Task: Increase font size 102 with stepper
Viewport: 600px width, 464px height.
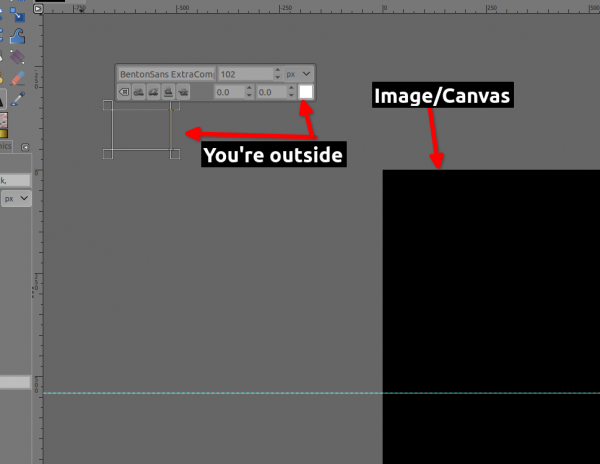Action: coord(278,70)
